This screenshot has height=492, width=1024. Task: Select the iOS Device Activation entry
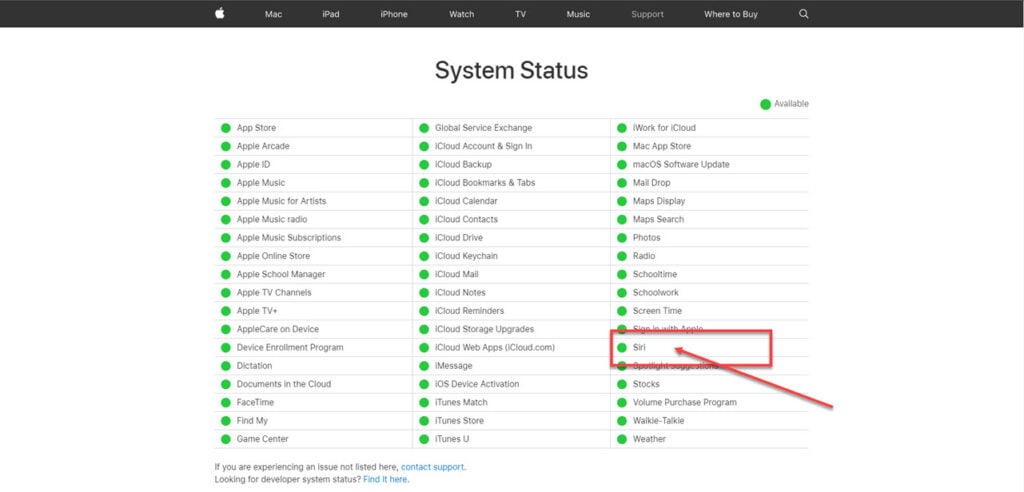click(x=477, y=384)
